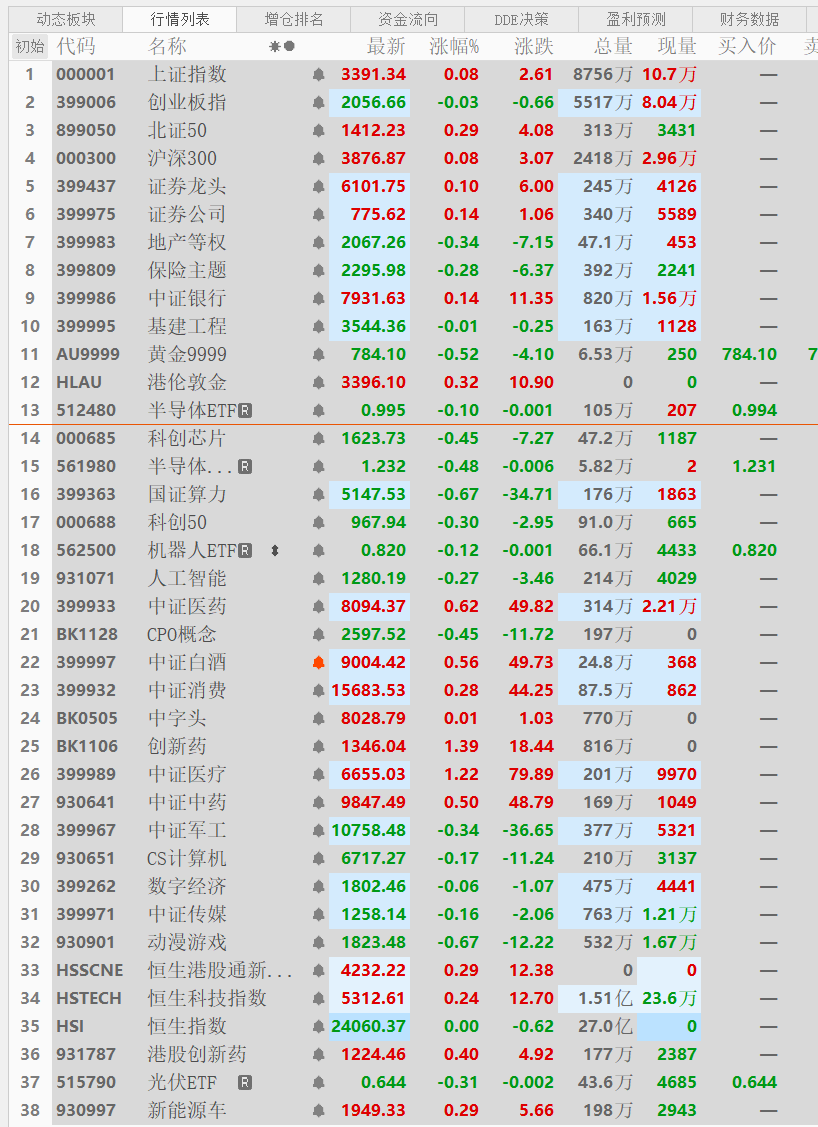The height and width of the screenshot is (1127, 818).
Task: Click the sunburst icon beside 名称 header
Action: tap(275, 47)
